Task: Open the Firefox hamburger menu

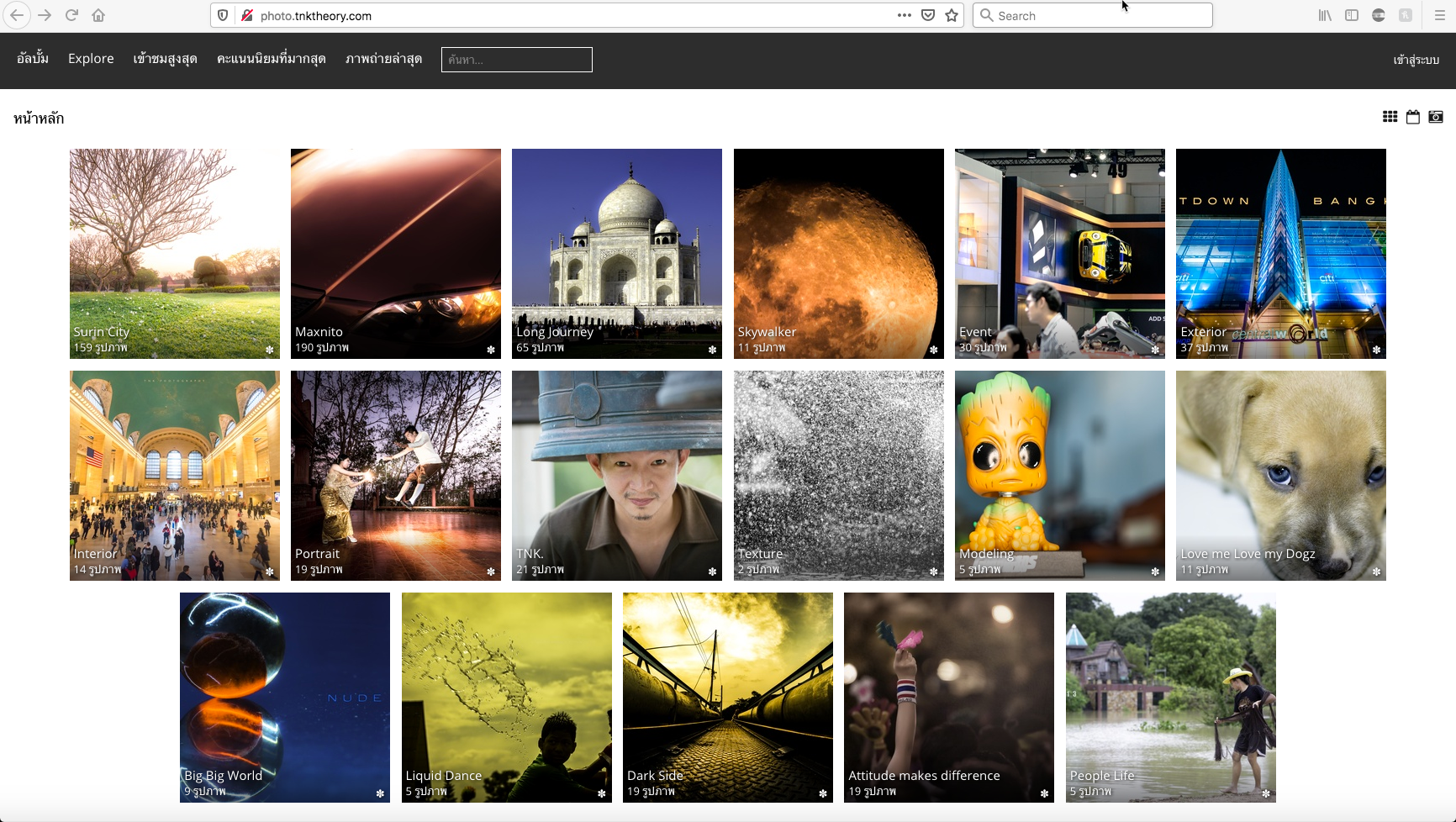Action: pos(1439,15)
